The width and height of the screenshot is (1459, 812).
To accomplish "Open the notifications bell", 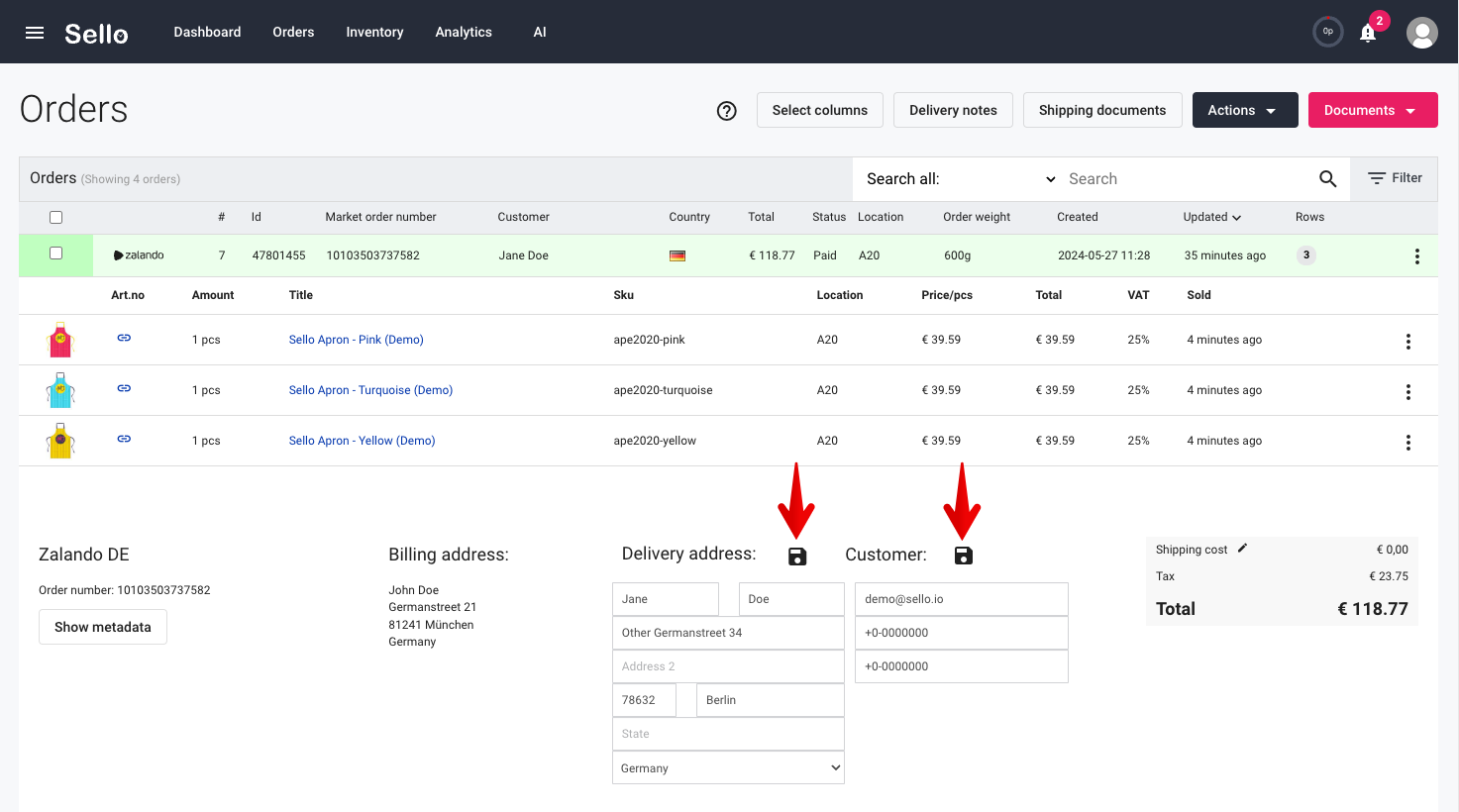I will pyautogui.click(x=1368, y=33).
